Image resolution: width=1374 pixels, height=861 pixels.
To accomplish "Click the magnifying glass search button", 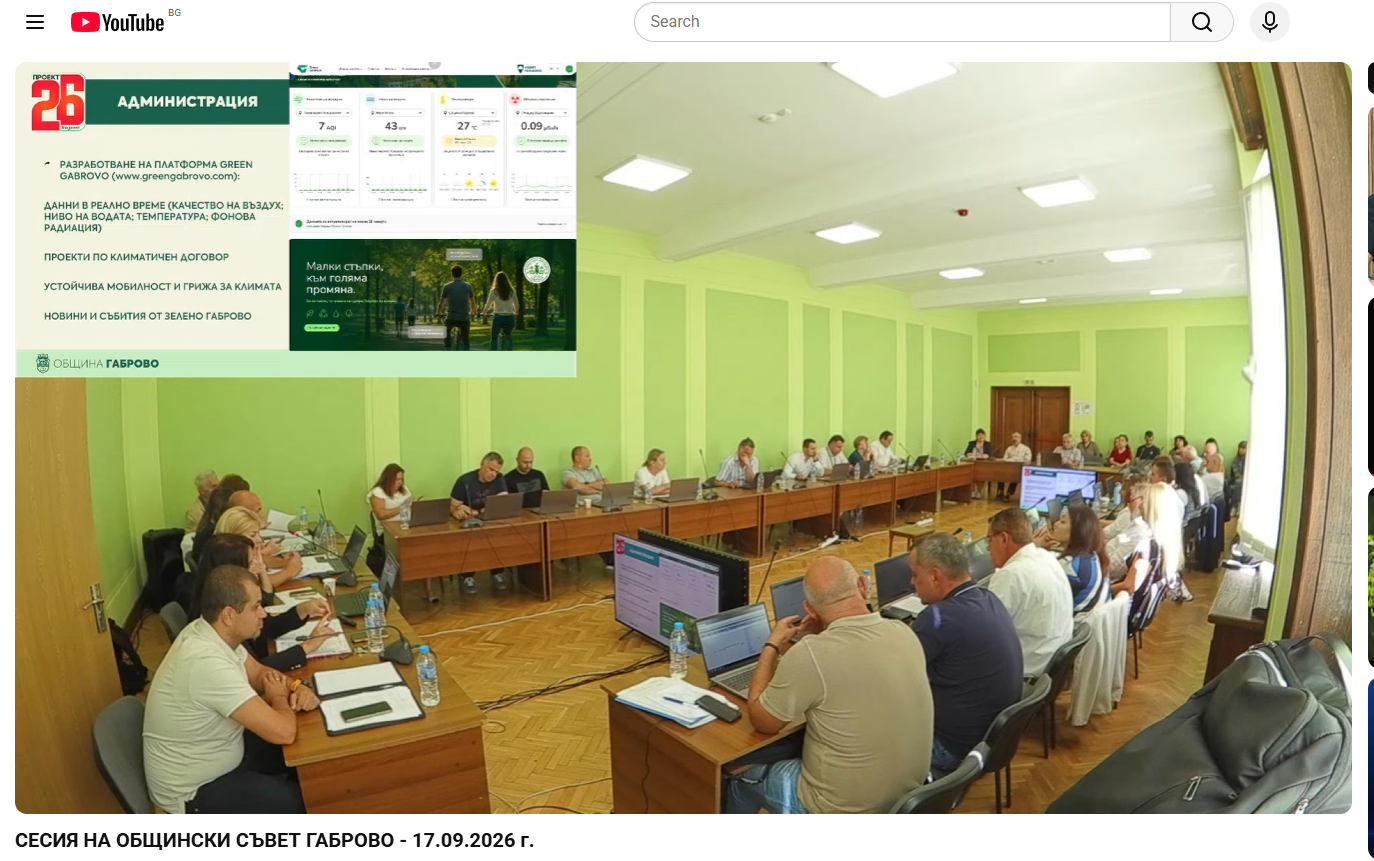I will (1202, 22).
